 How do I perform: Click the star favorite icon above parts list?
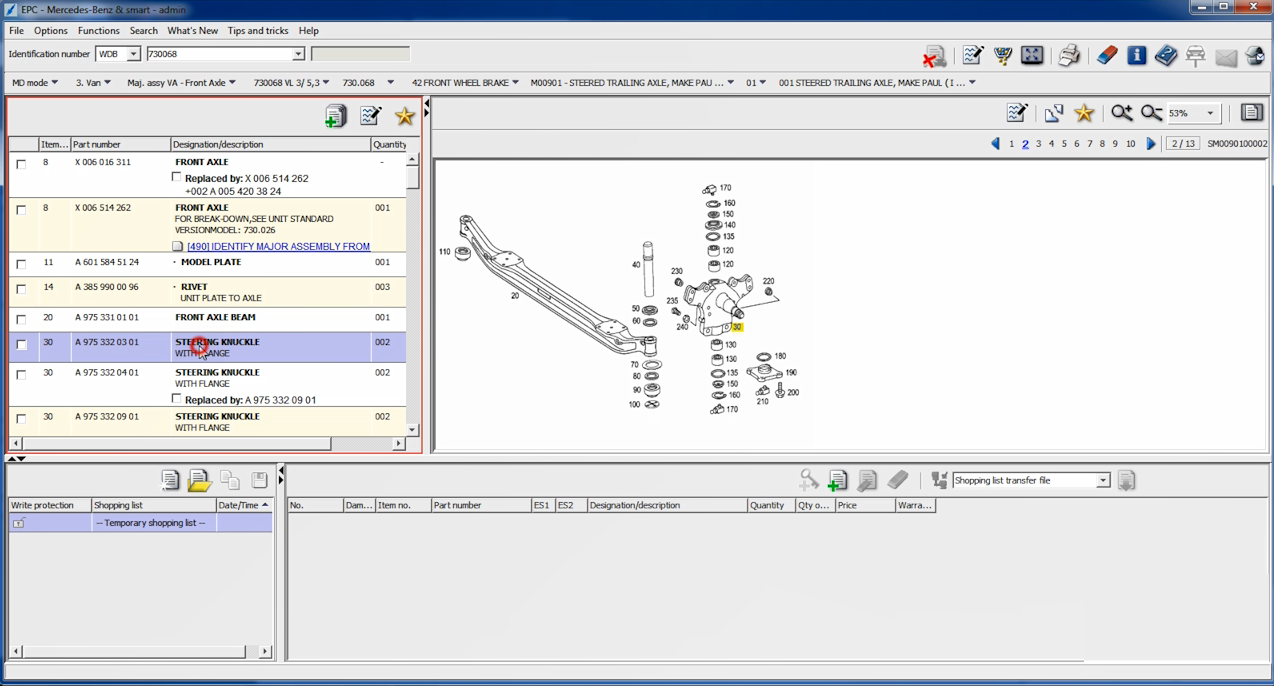coord(404,116)
